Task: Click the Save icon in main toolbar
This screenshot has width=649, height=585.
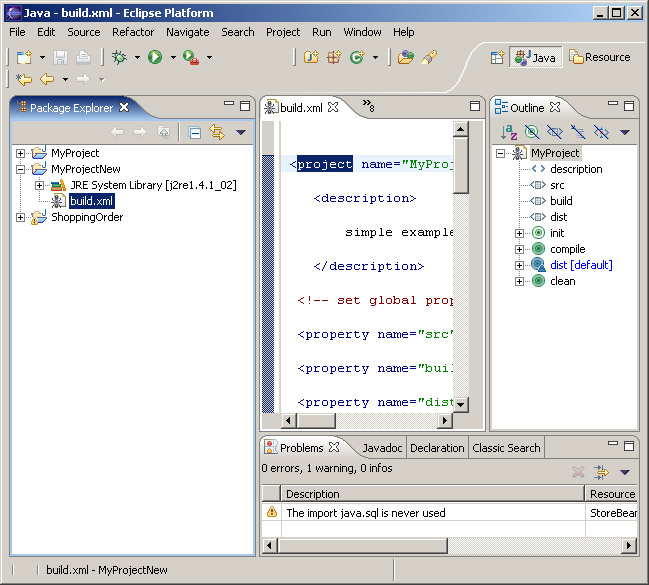Action: click(x=61, y=58)
